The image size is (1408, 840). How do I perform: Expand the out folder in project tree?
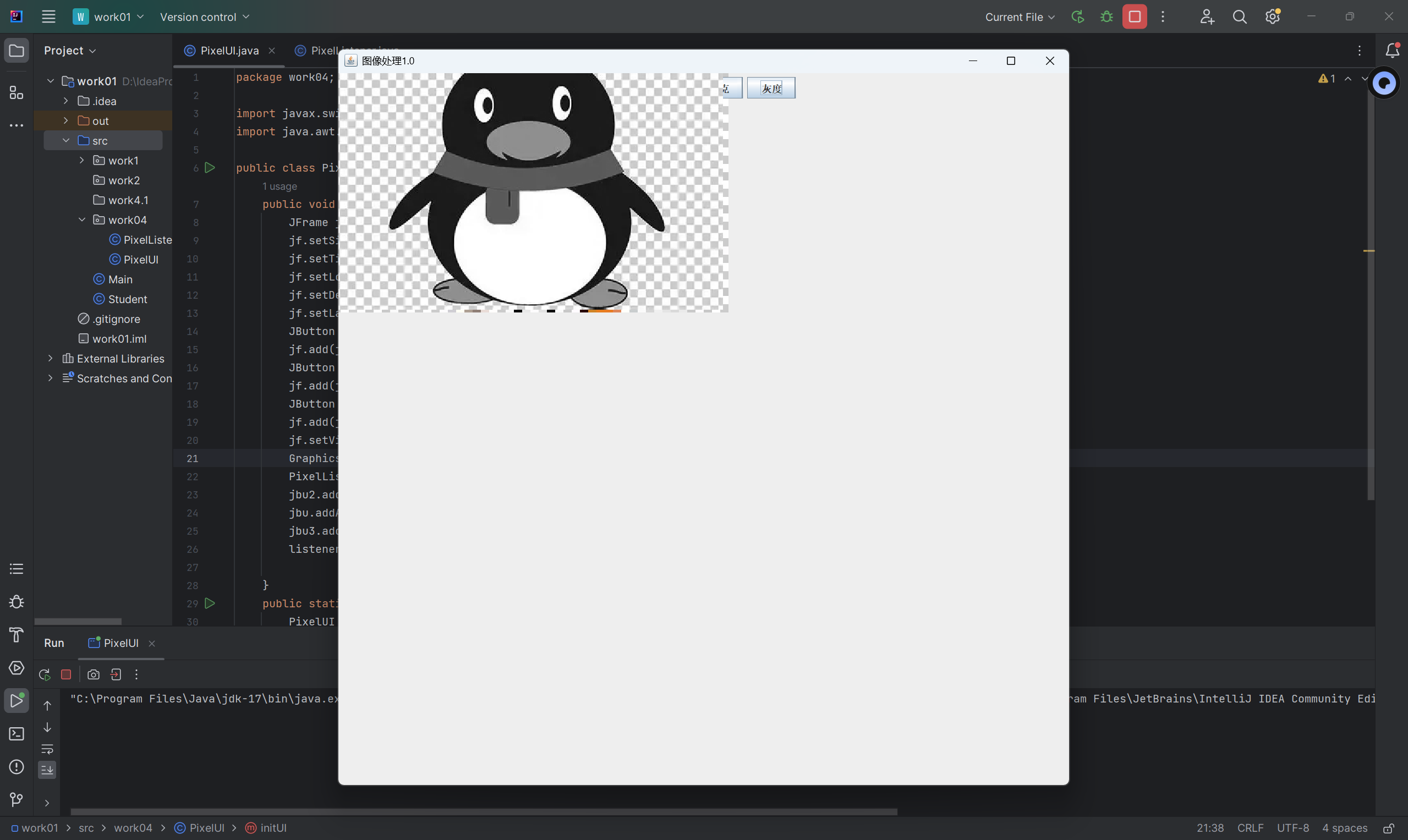click(x=65, y=120)
